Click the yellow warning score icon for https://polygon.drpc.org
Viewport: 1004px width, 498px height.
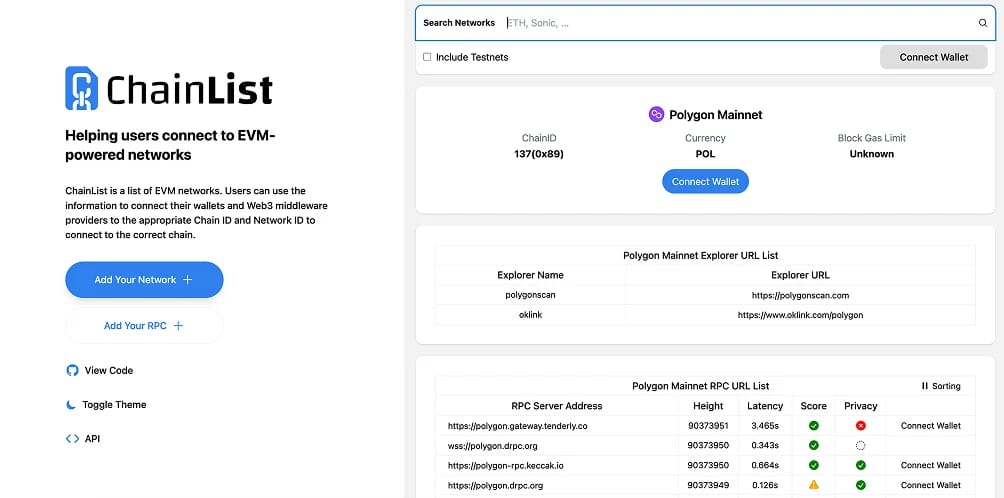pos(814,485)
